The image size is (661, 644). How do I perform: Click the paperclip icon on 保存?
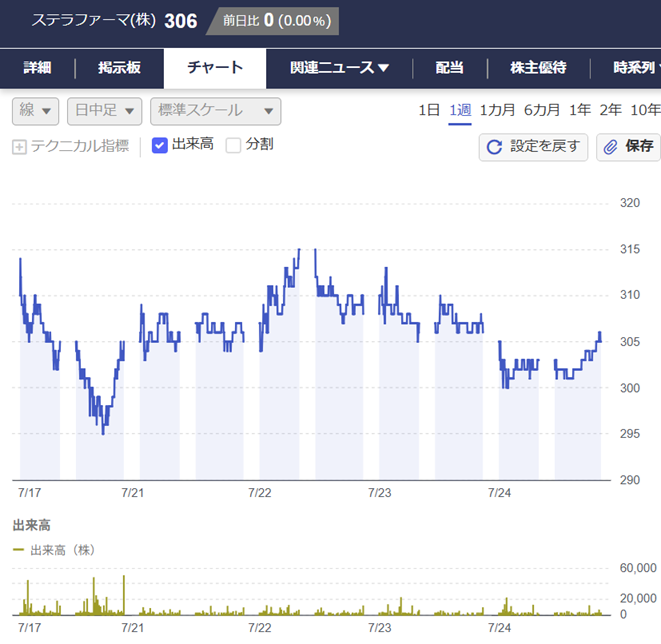[610, 147]
